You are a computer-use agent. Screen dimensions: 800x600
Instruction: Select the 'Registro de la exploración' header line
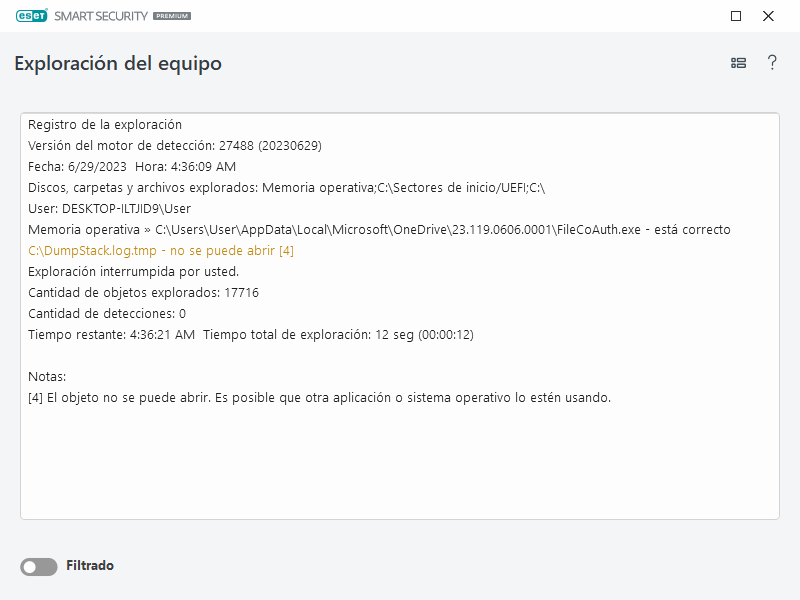107,124
